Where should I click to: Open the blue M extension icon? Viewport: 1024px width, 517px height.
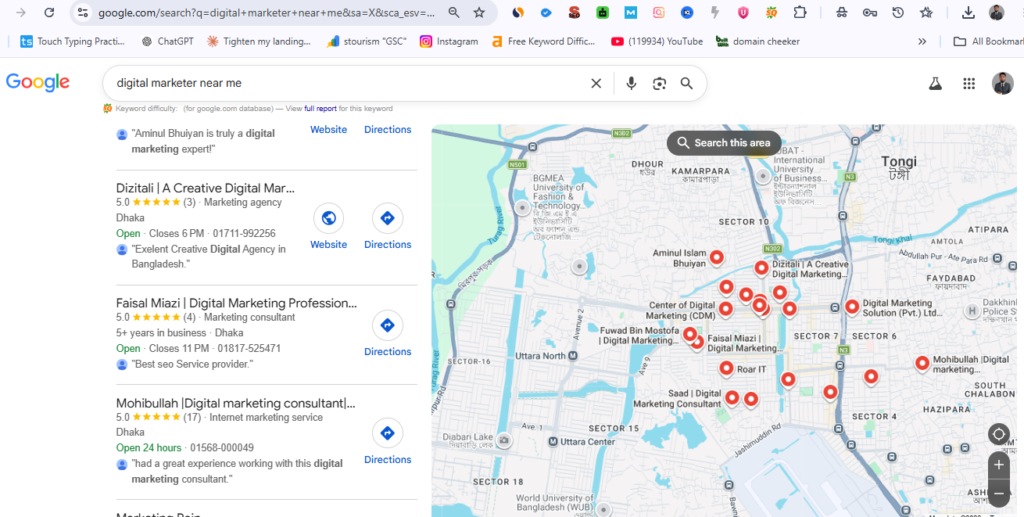pos(630,12)
